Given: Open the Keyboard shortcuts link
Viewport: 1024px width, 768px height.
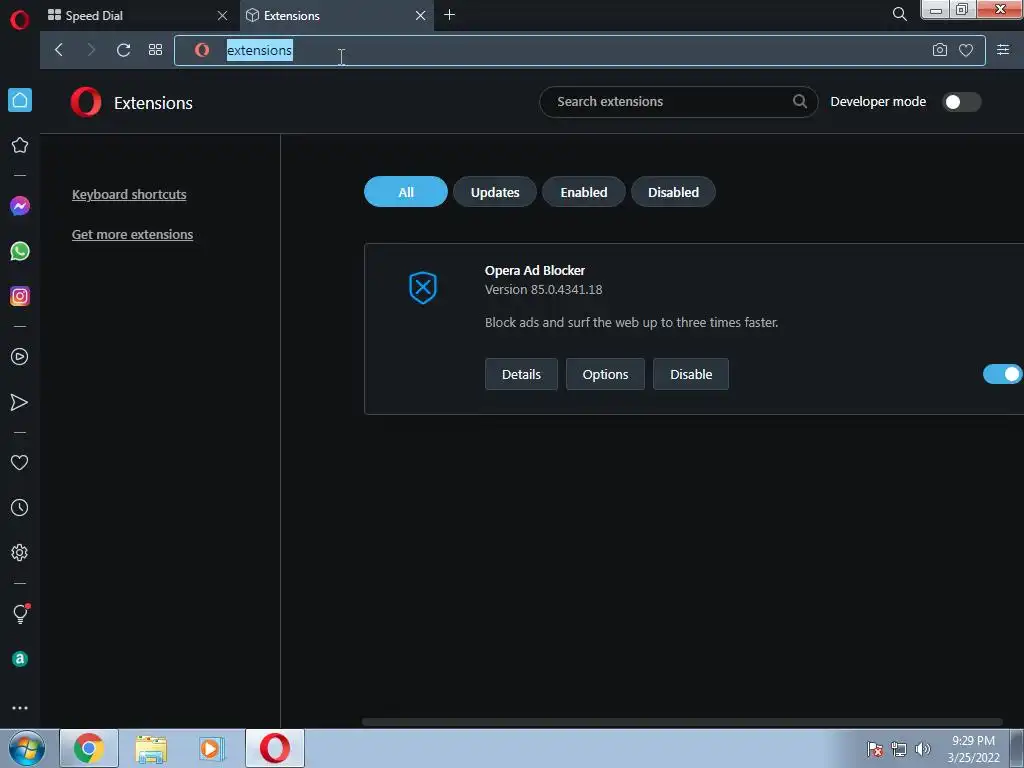Looking at the screenshot, I should tap(129, 195).
